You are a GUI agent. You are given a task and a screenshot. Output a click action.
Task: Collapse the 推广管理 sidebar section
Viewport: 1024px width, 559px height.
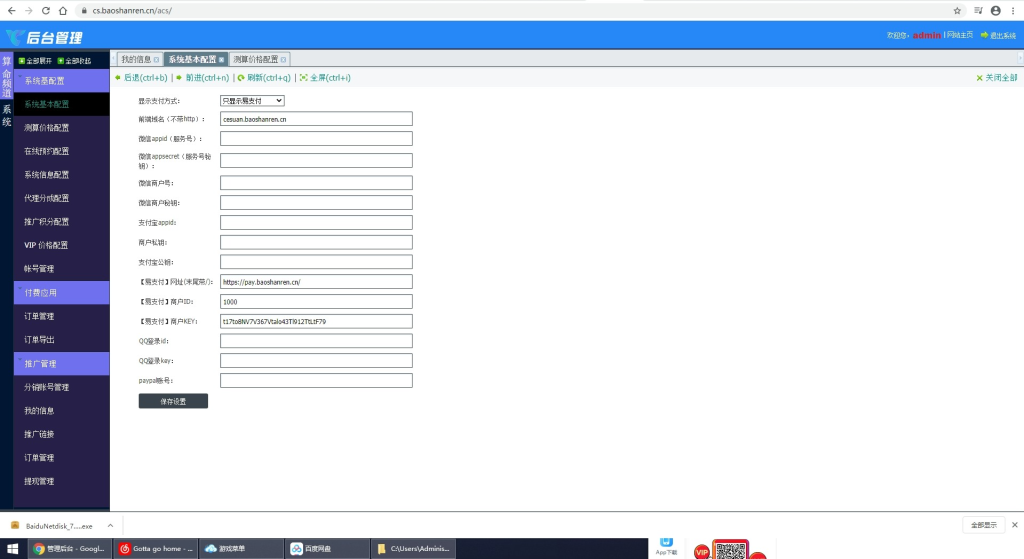[61, 364]
